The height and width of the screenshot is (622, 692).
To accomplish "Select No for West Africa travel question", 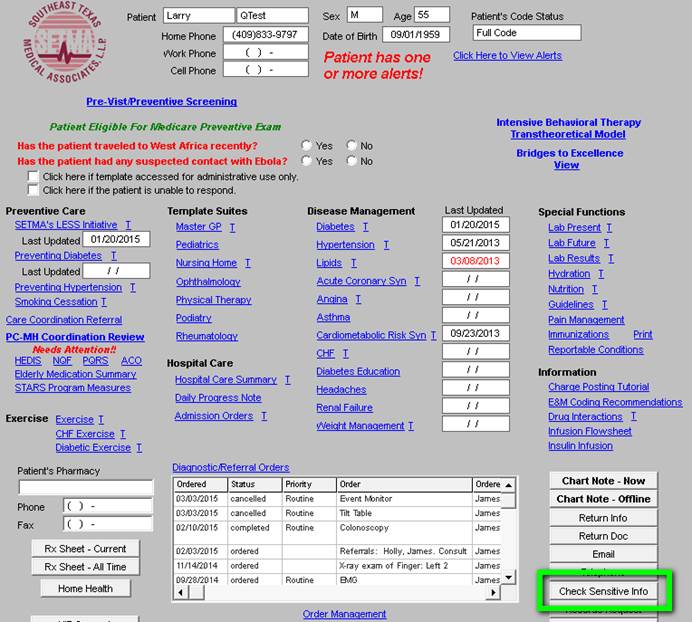I will point(351,145).
